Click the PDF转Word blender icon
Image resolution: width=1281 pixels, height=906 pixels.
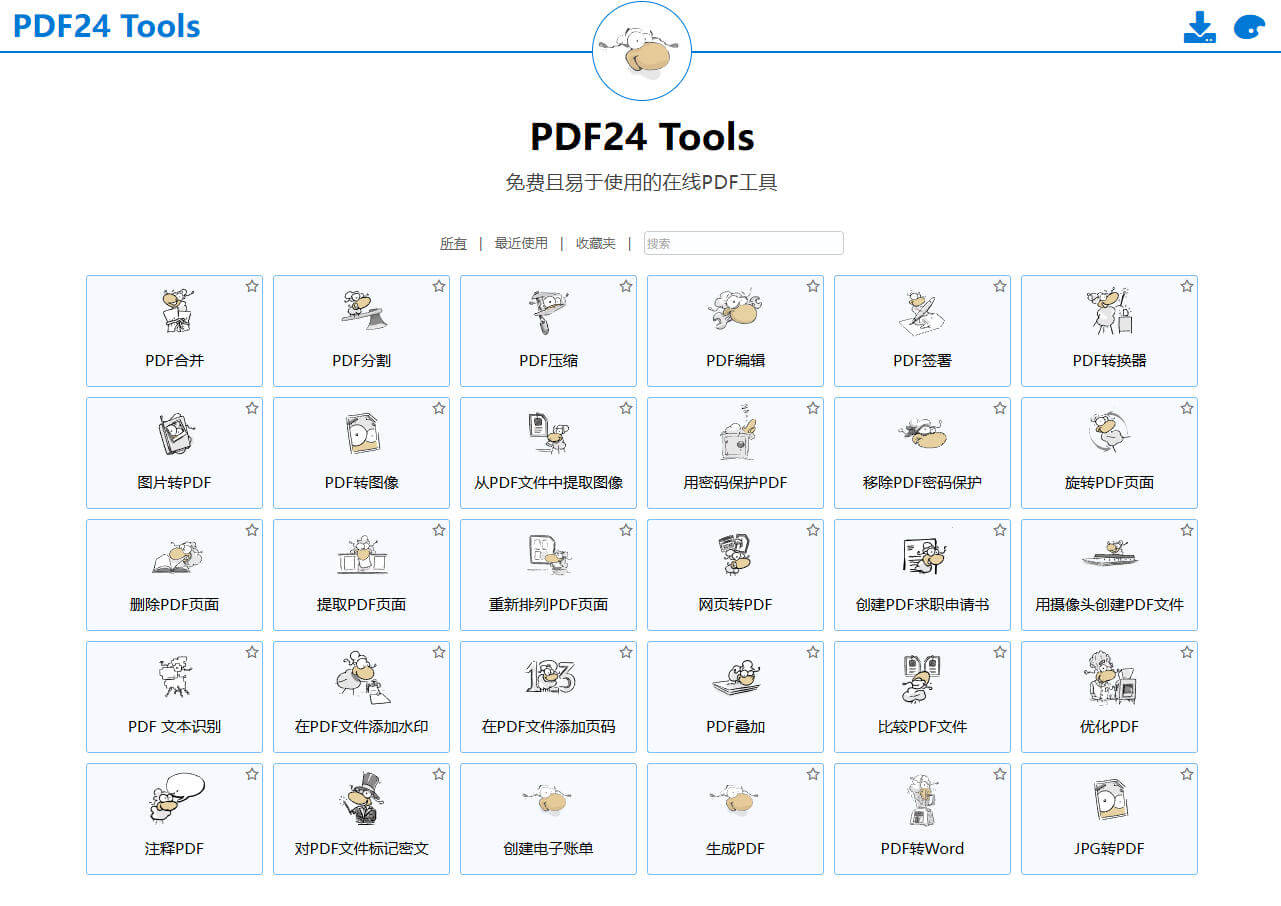922,799
